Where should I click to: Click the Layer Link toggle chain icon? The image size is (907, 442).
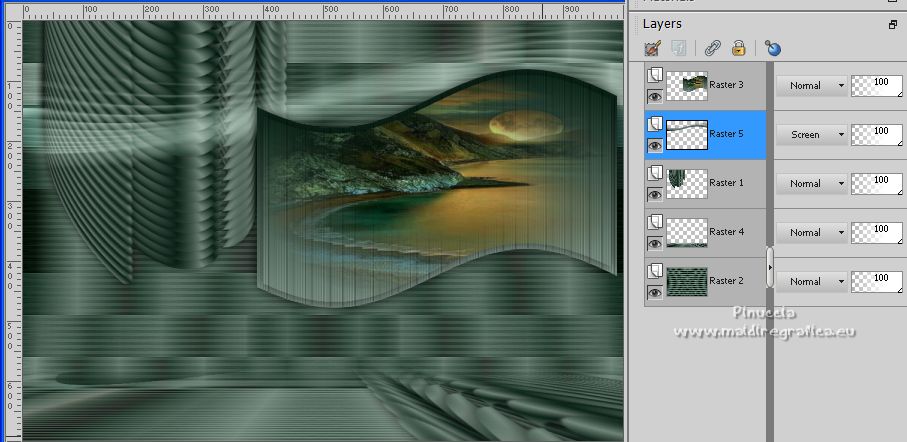pyautogui.click(x=713, y=48)
